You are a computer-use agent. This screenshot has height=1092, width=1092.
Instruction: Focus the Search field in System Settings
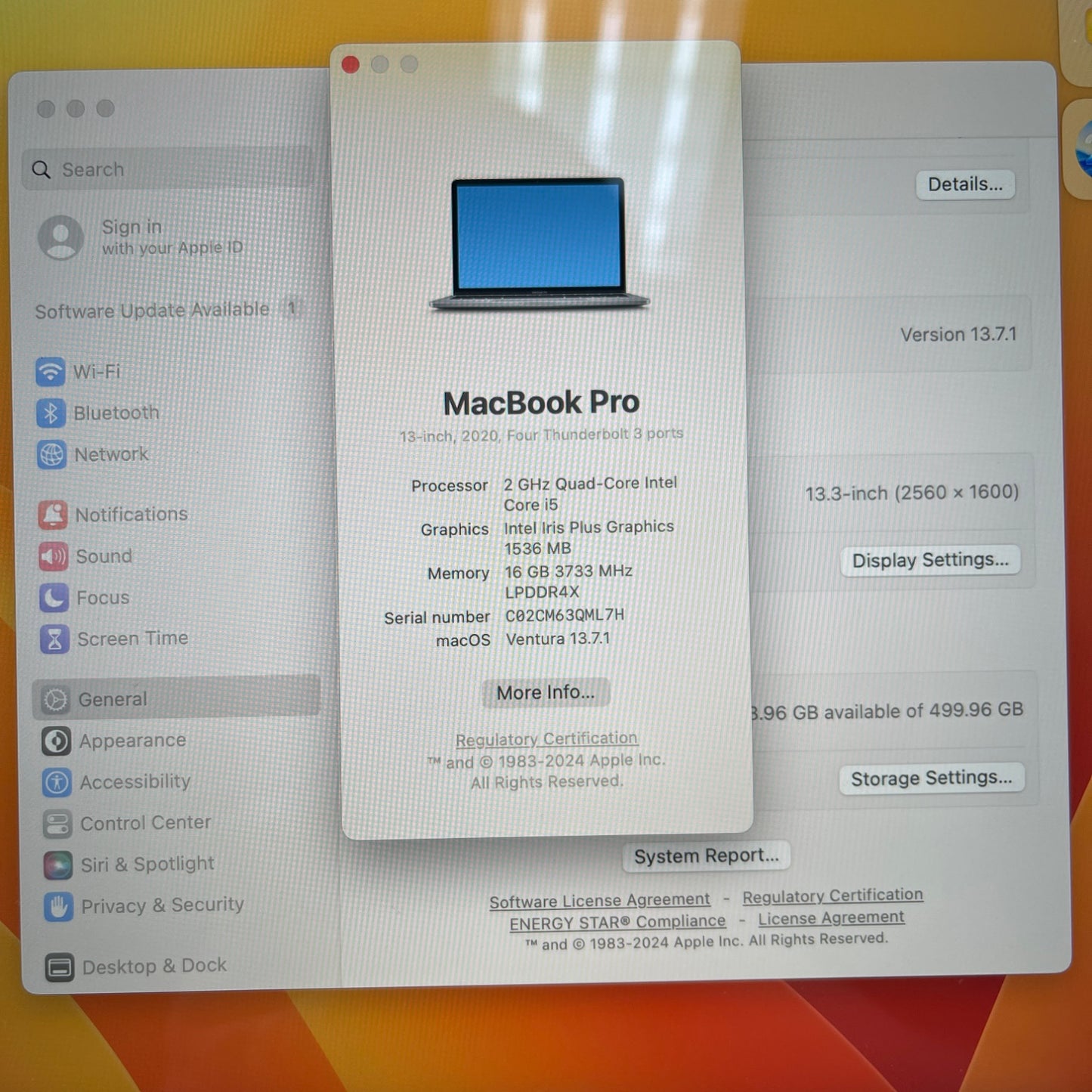coord(168,169)
